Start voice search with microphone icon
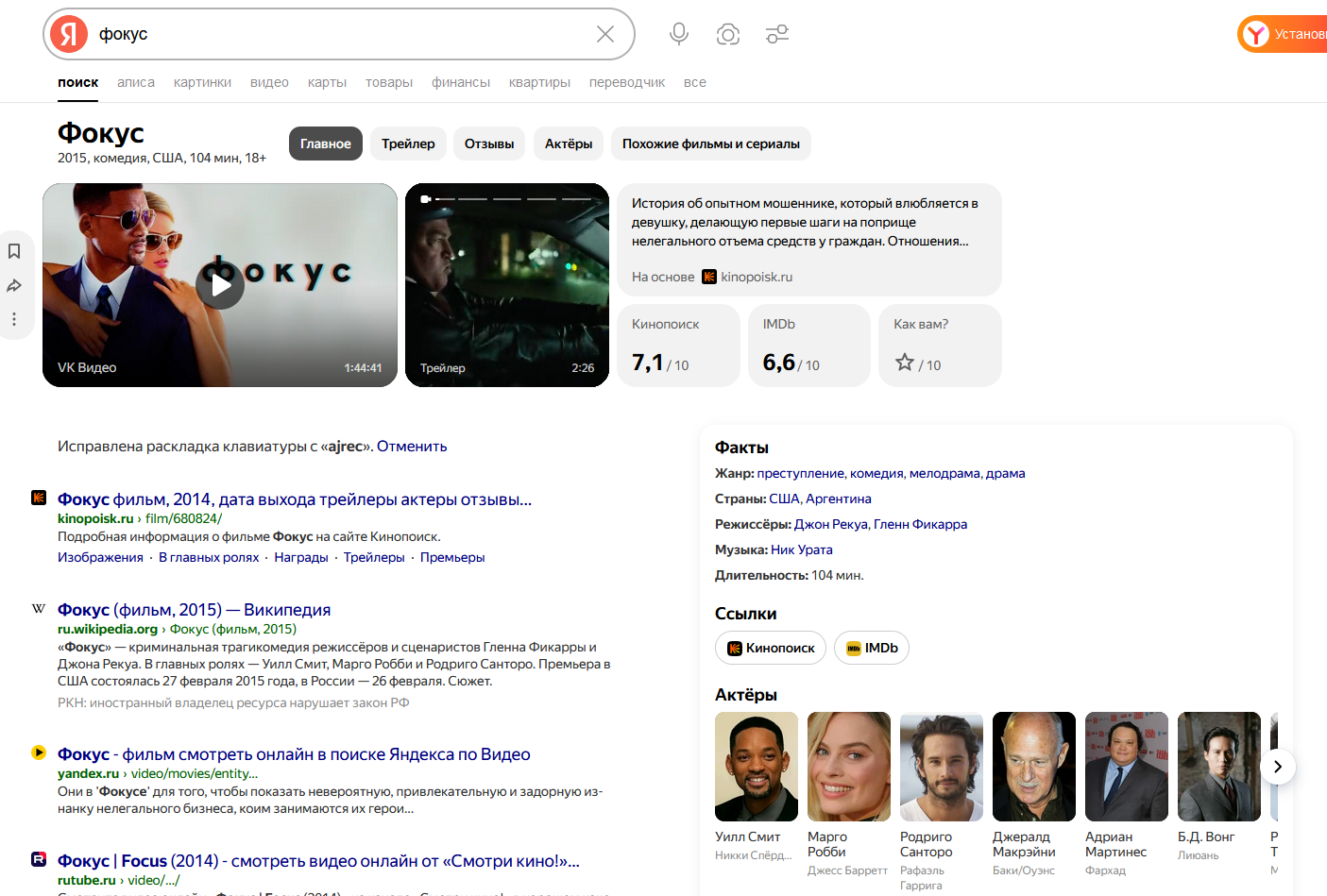 point(679,34)
